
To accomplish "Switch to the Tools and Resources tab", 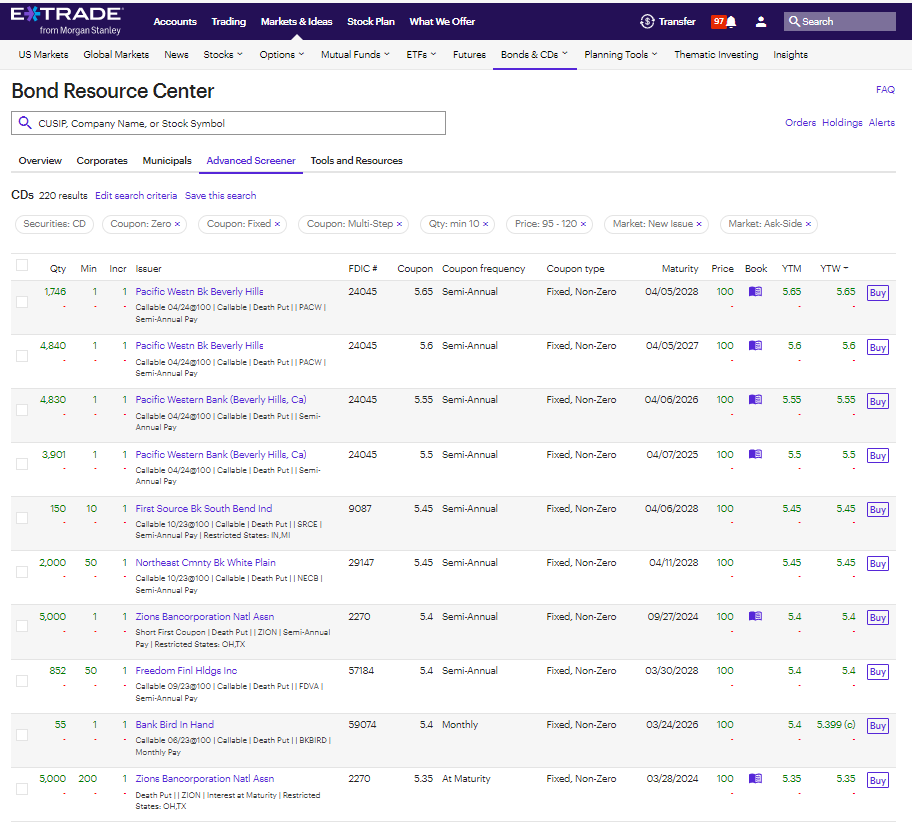I will pyautogui.click(x=357, y=161).
